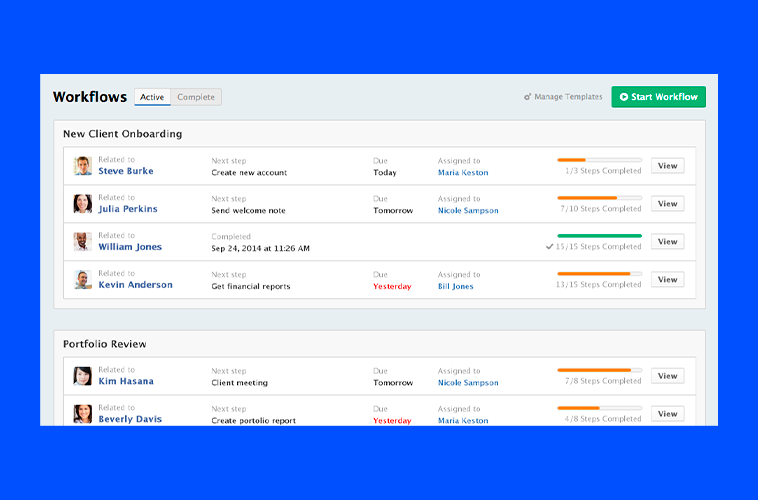Screen dimensions: 758x500
Task: Open View for Kevin Anderson's workflow
Action: tap(667, 280)
